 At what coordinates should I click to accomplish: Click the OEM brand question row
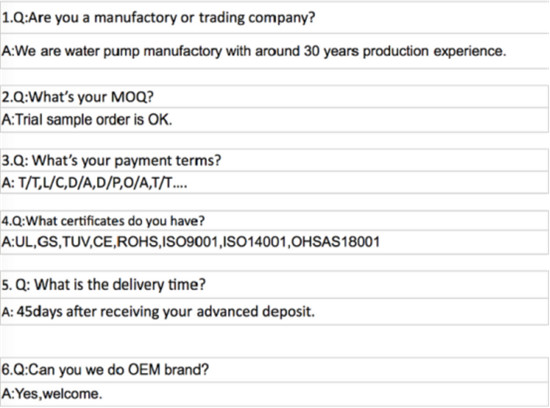point(274,369)
